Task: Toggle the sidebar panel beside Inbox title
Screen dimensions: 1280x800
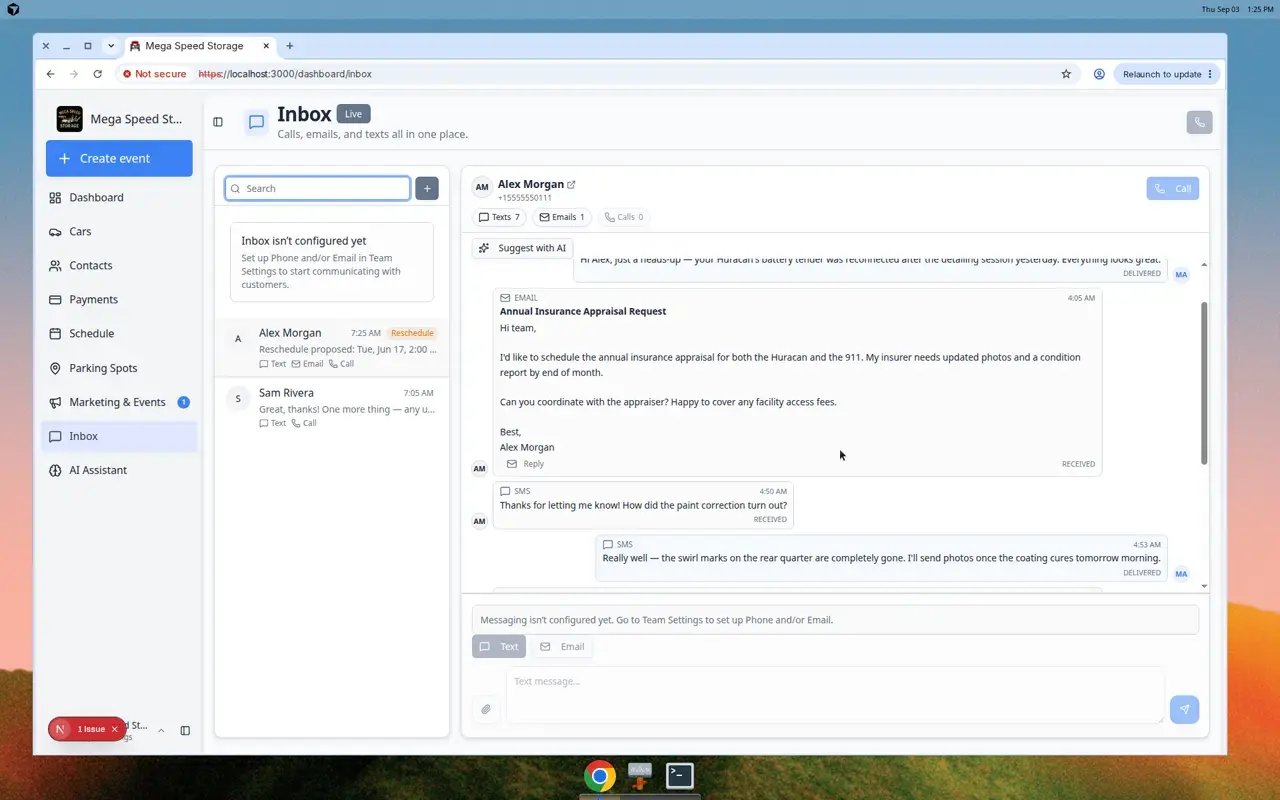Action: (x=218, y=122)
